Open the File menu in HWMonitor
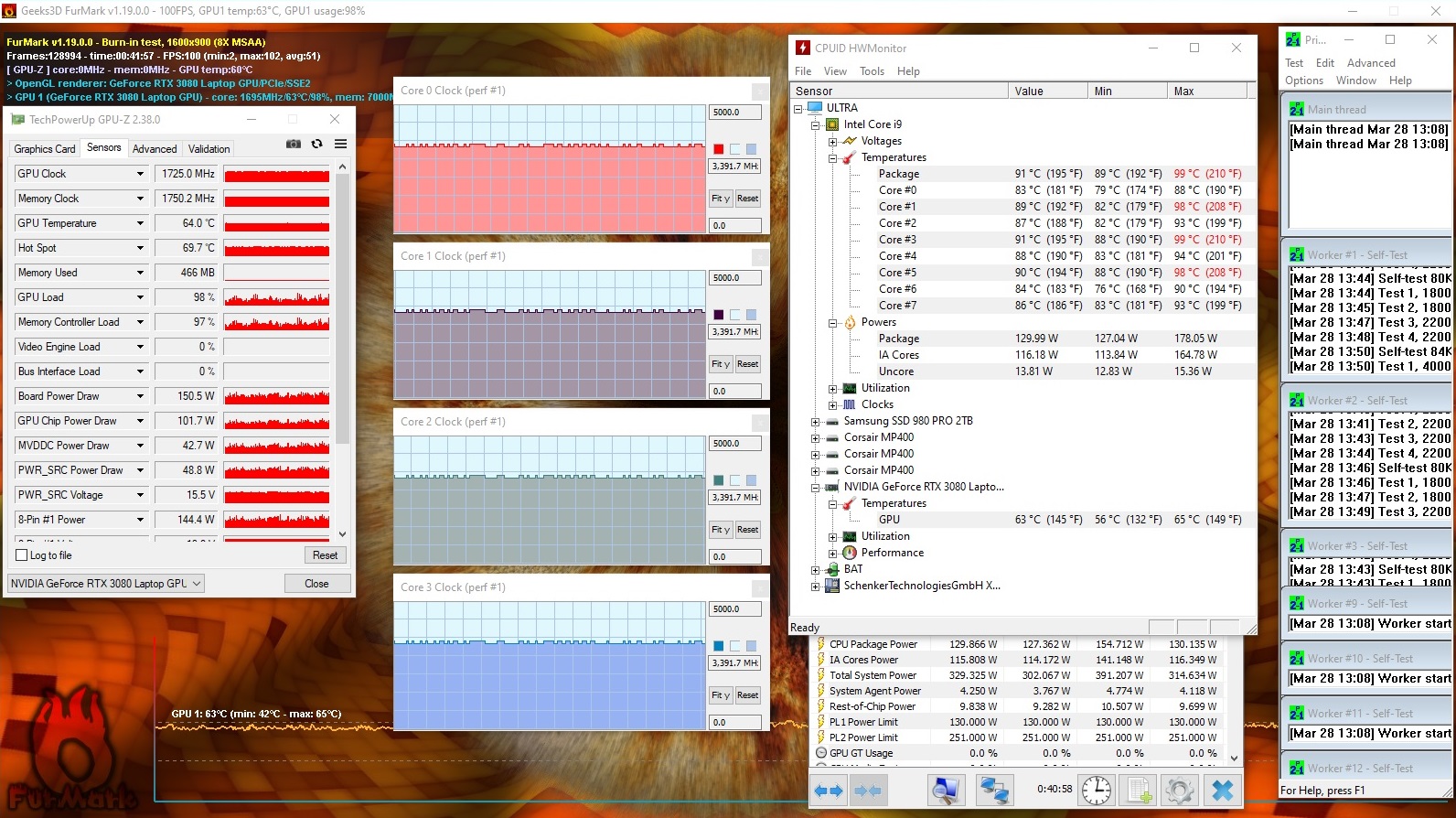The width and height of the screenshot is (1456, 818). point(803,71)
